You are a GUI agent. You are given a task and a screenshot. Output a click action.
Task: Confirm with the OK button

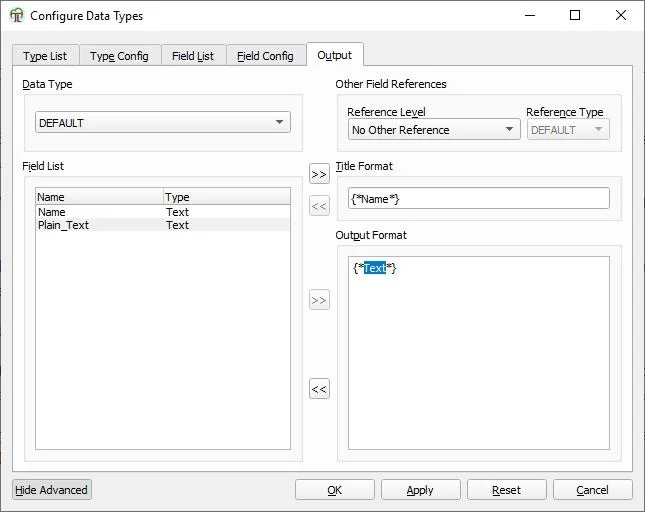pos(334,490)
